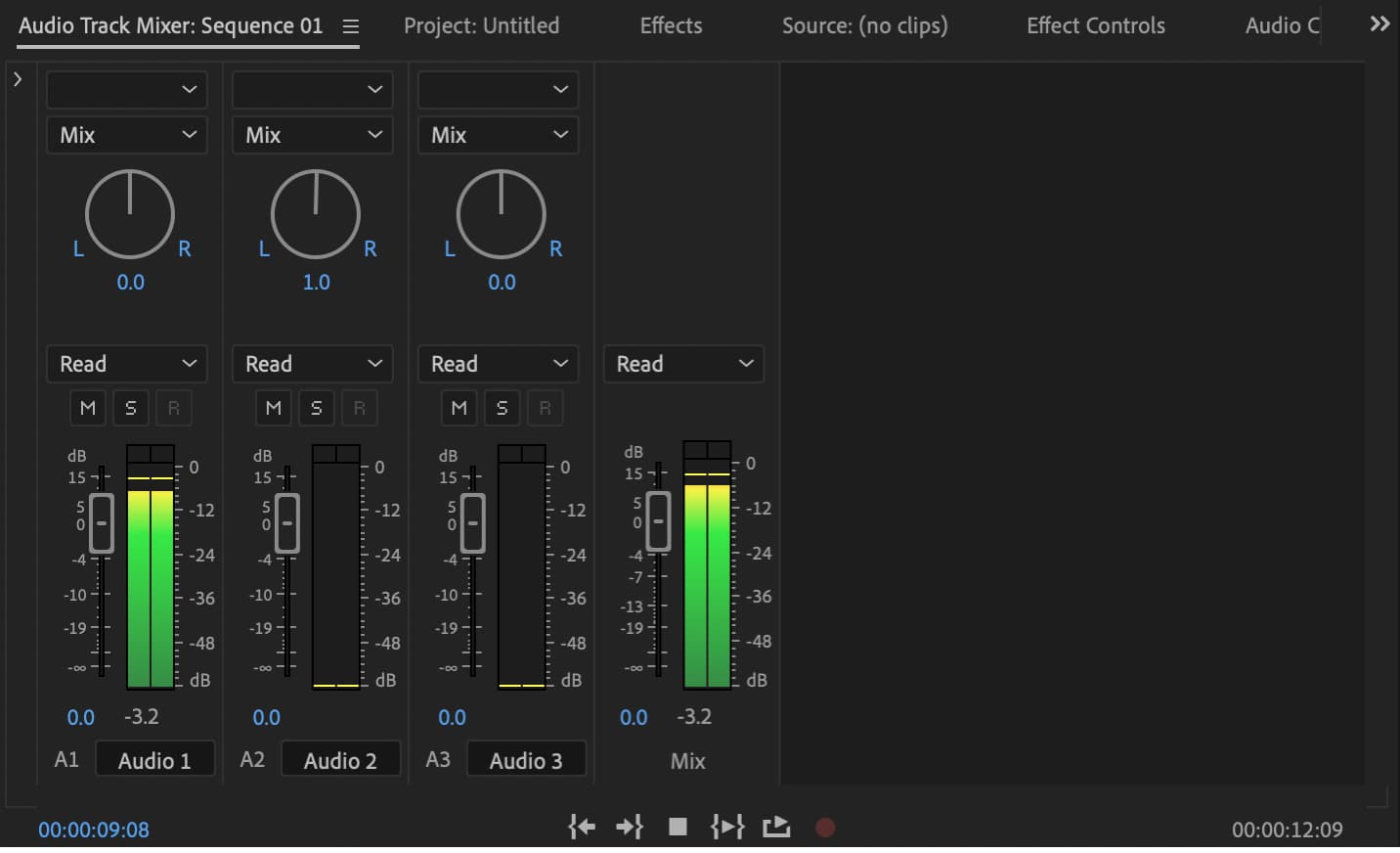Solo the Audio 3 track

click(502, 408)
